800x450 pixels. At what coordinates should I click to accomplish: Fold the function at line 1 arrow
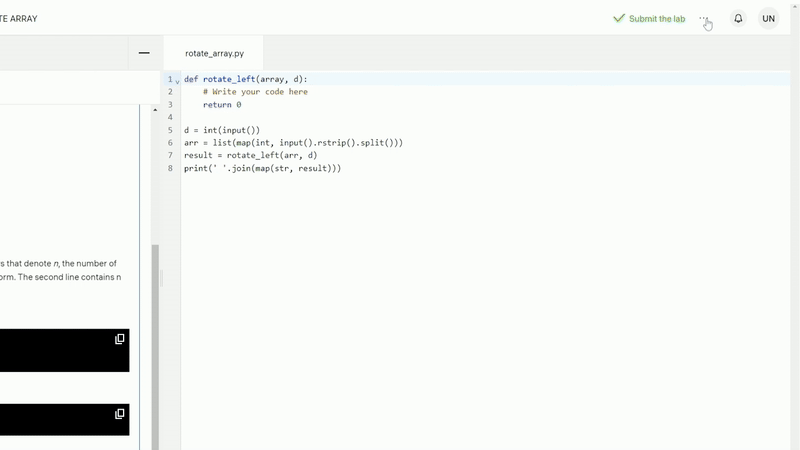coord(177,81)
